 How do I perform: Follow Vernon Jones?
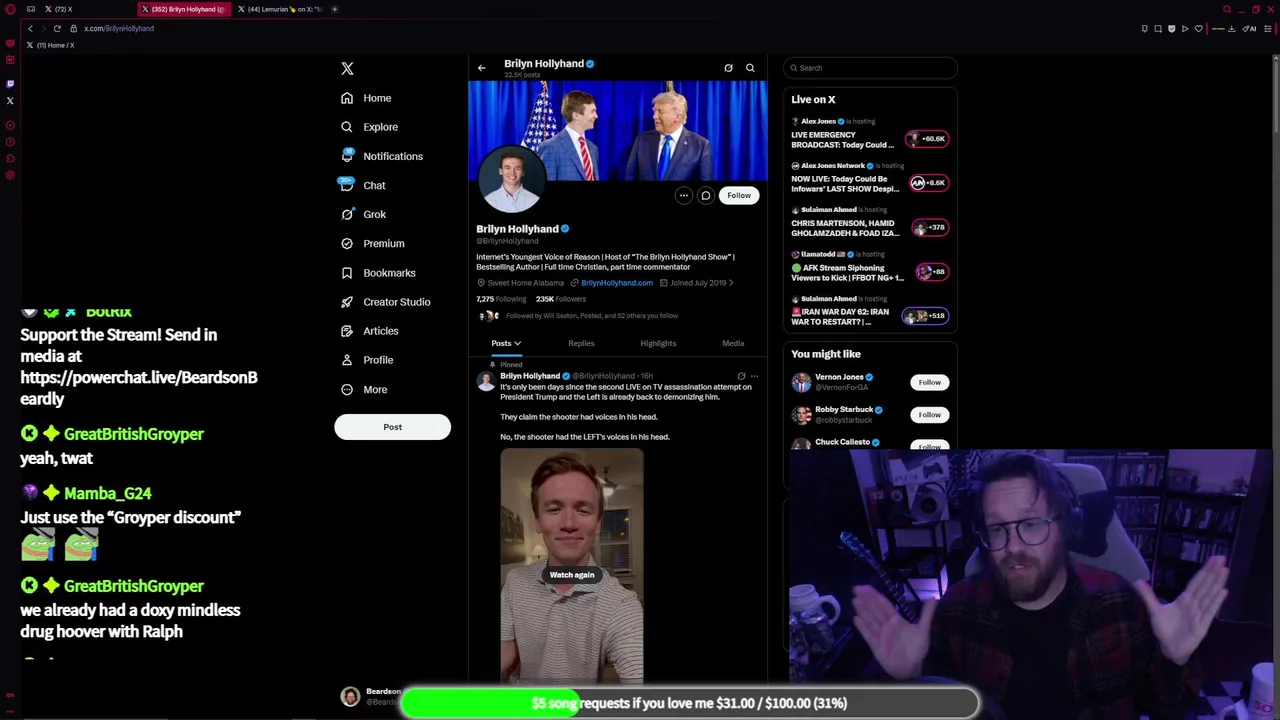930,382
